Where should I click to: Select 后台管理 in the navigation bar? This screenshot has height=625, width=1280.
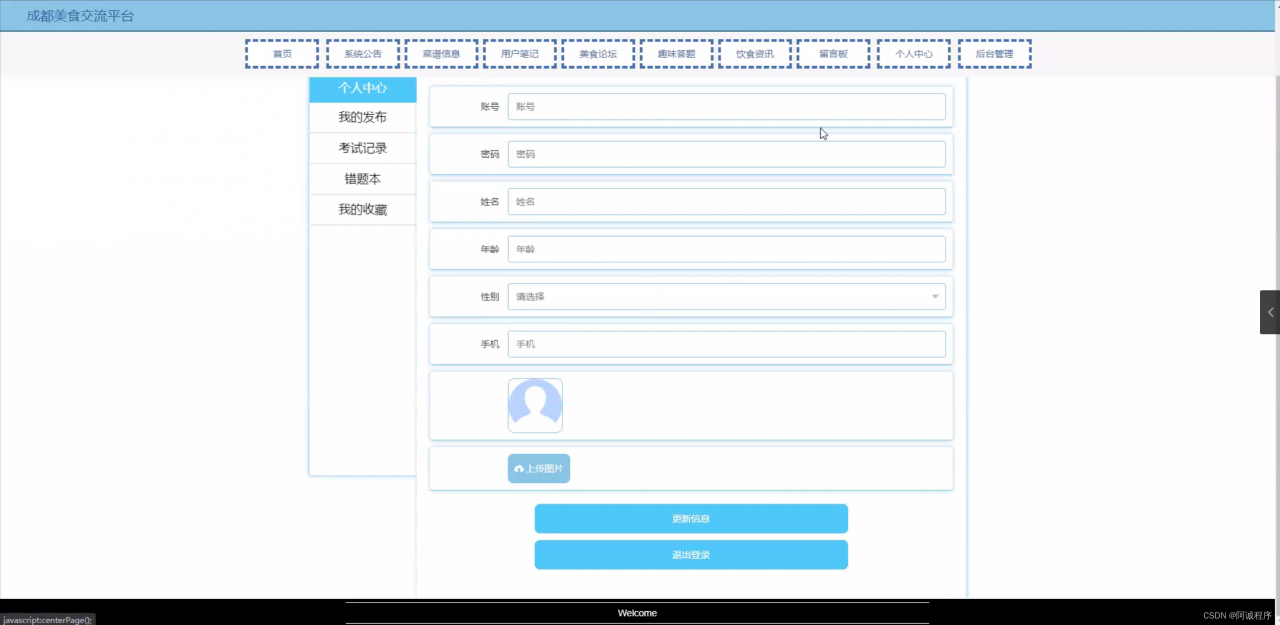coord(994,54)
